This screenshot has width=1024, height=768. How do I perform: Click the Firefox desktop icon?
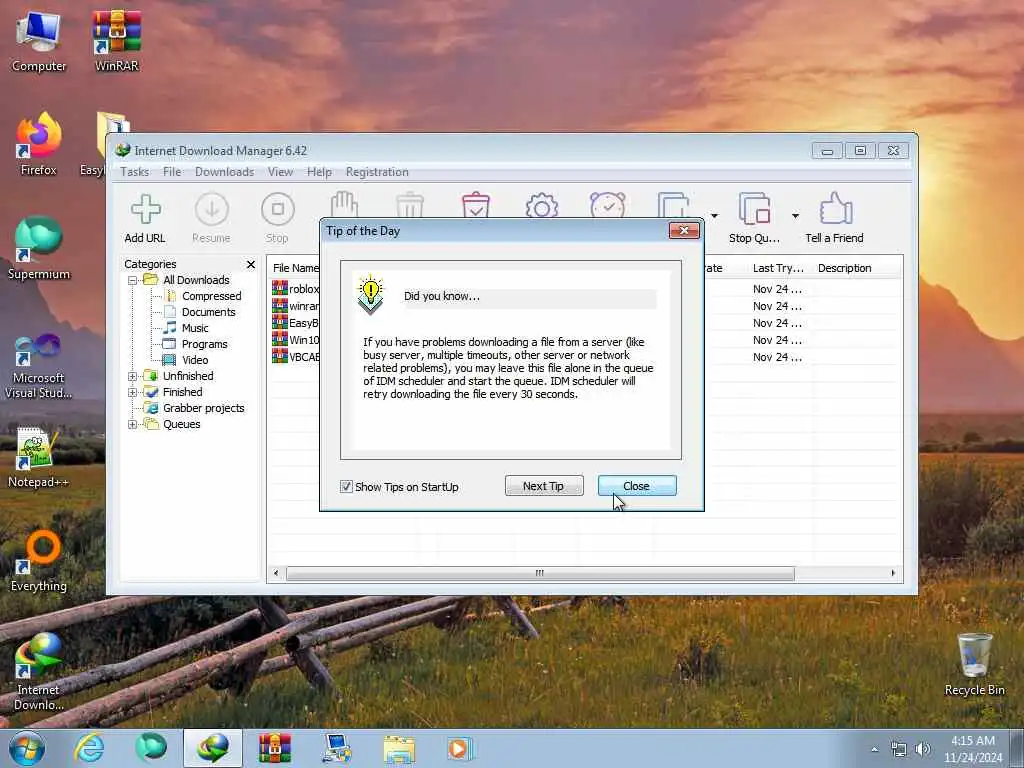click(x=39, y=145)
